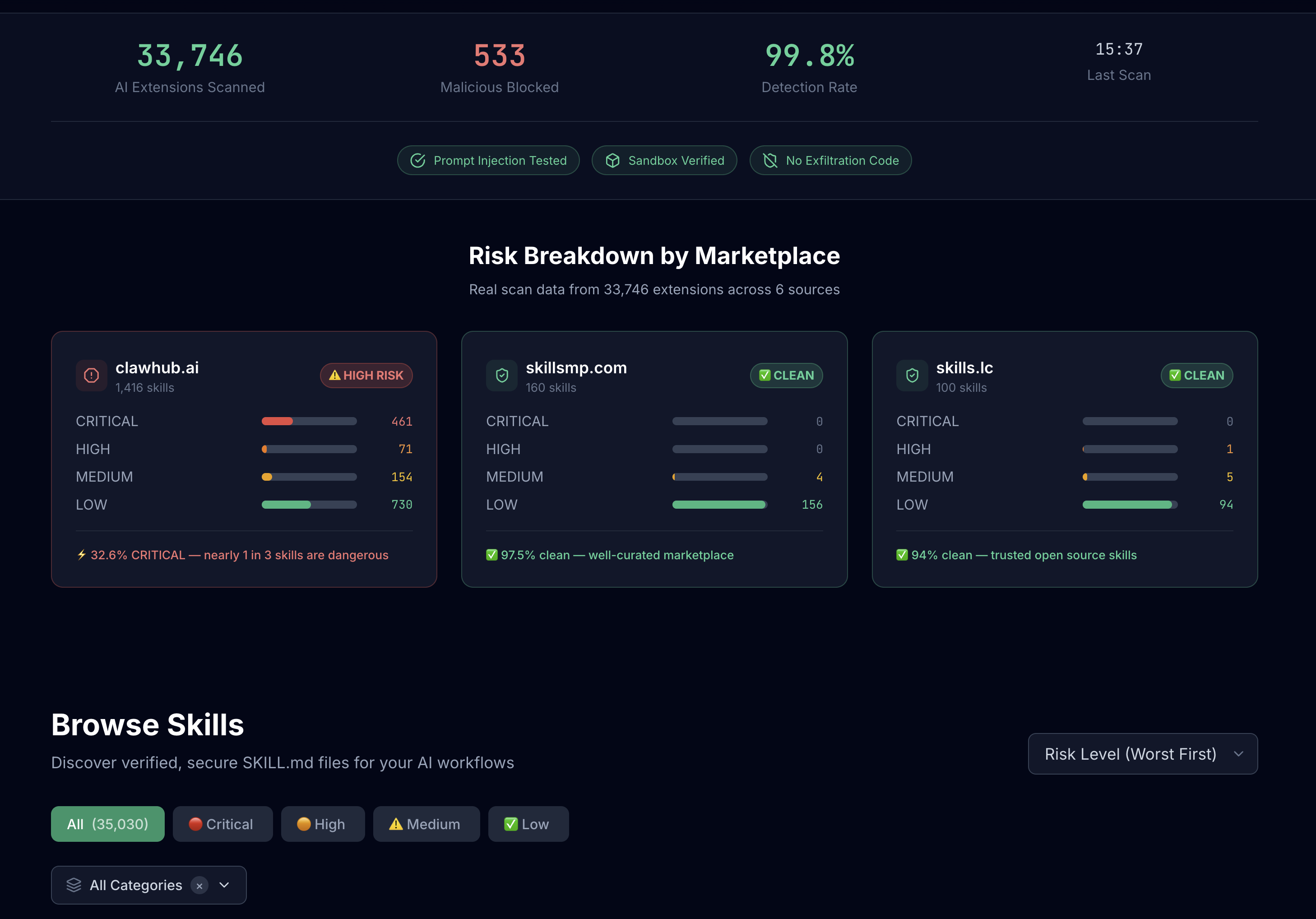Viewport: 1316px width, 919px height.
Task: Expand the All Categories dropdown
Action: click(x=223, y=885)
